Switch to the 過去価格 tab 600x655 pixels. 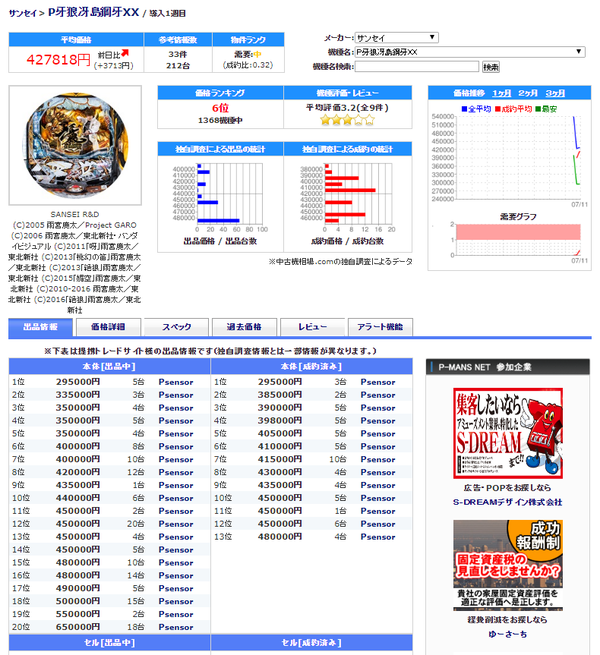point(244,327)
